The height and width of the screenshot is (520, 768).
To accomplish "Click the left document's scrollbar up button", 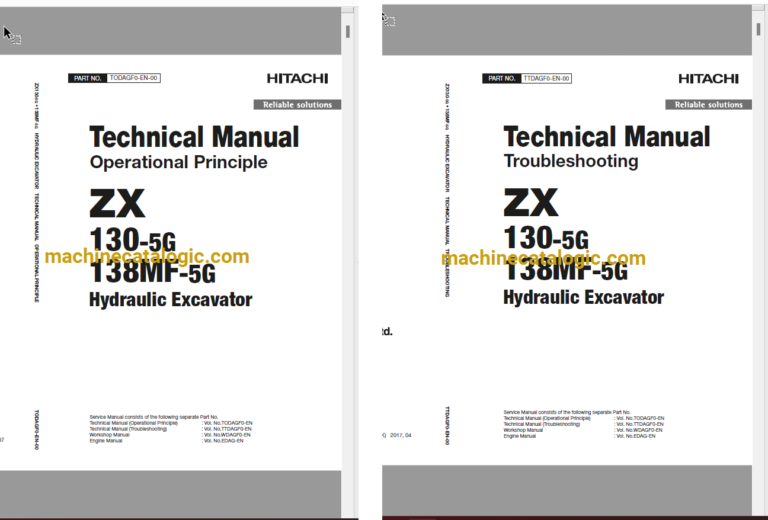I will click(347, 10).
